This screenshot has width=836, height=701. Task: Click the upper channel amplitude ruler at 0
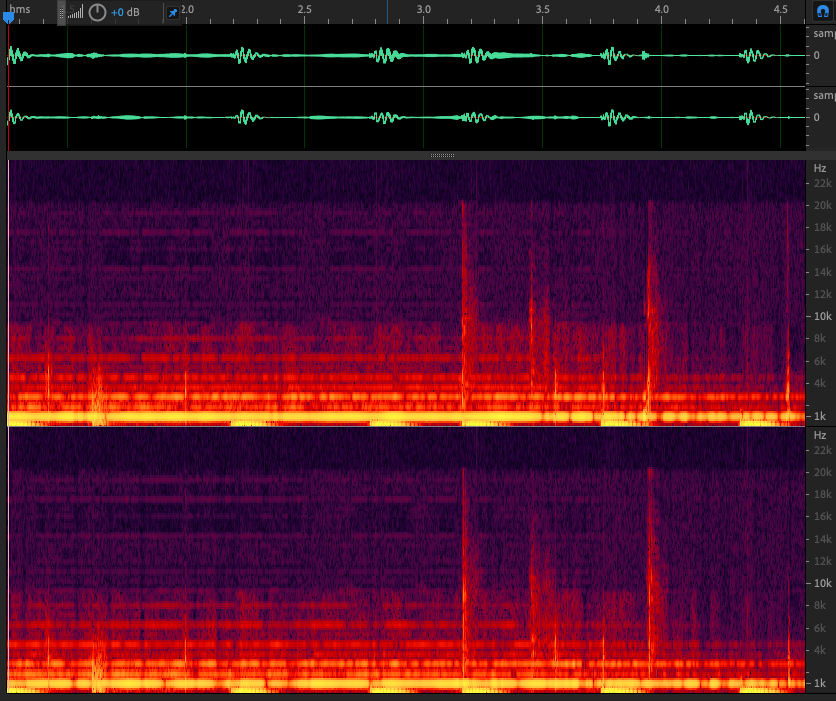point(817,55)
